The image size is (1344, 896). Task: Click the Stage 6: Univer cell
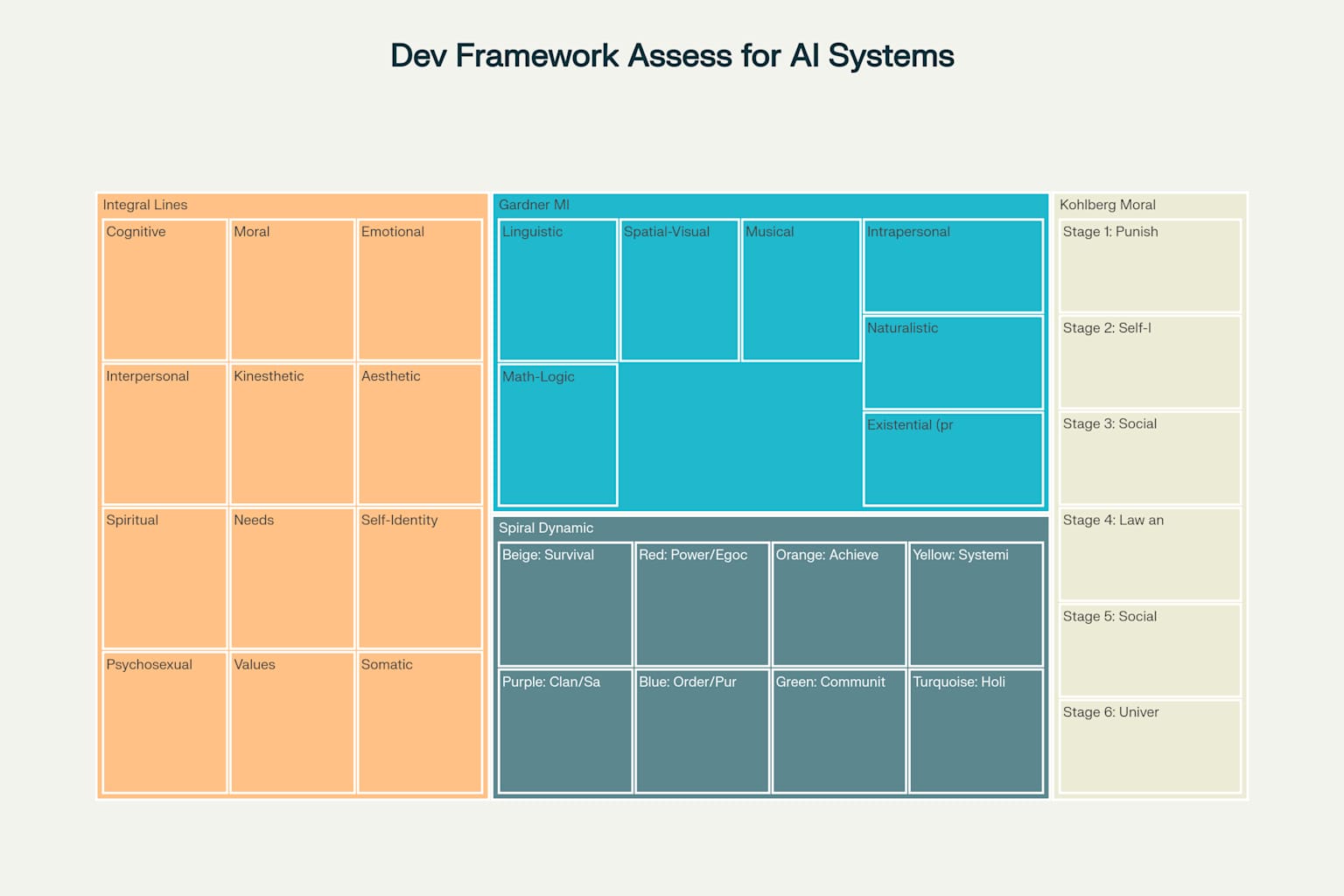tap(1149, 745)
